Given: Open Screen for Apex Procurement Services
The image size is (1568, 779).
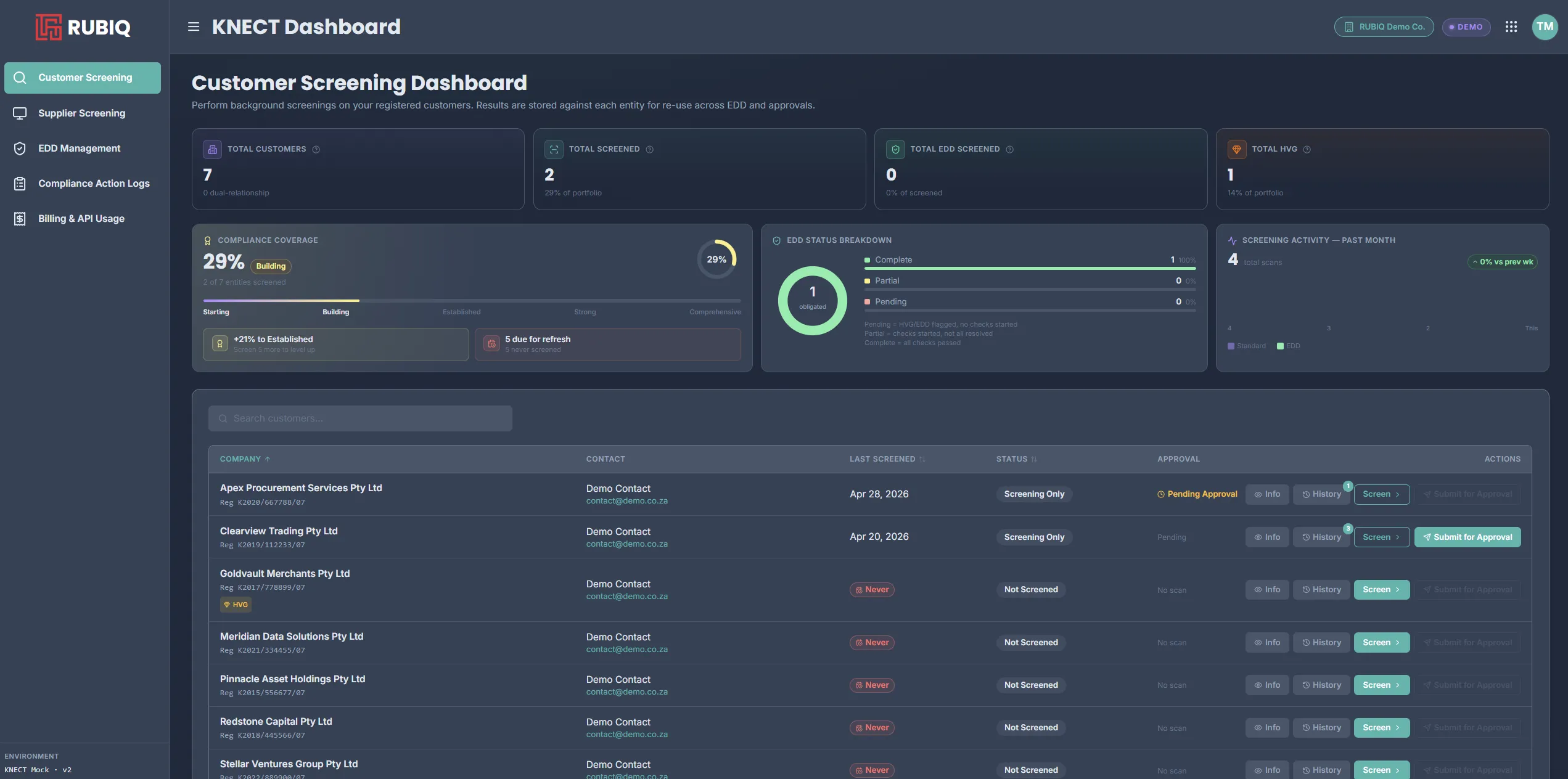Looking at the screenshot, I should pos(1381,494).
